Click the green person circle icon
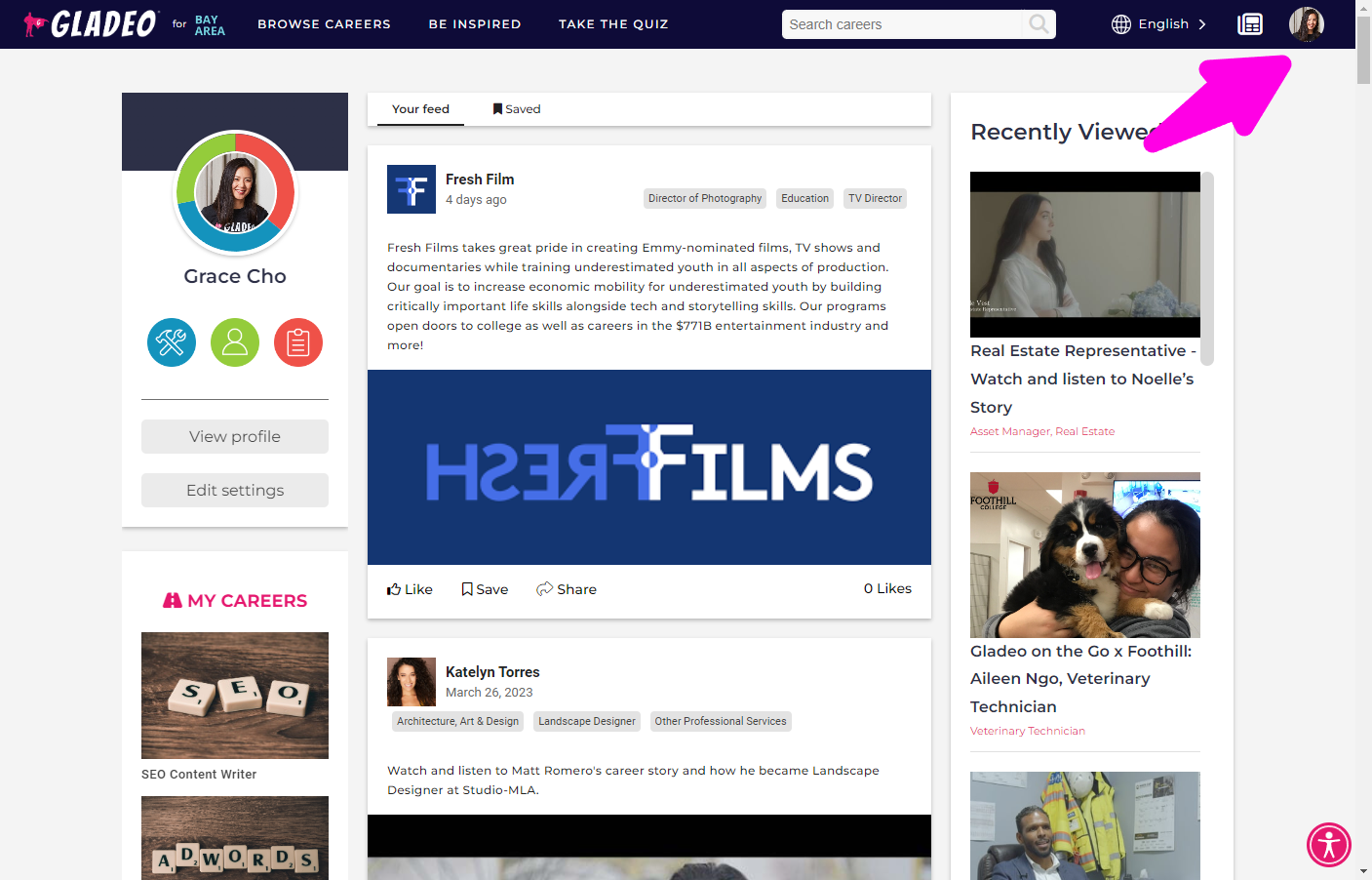The height and width of the screenshot is (880, 1372). [235, 342]
